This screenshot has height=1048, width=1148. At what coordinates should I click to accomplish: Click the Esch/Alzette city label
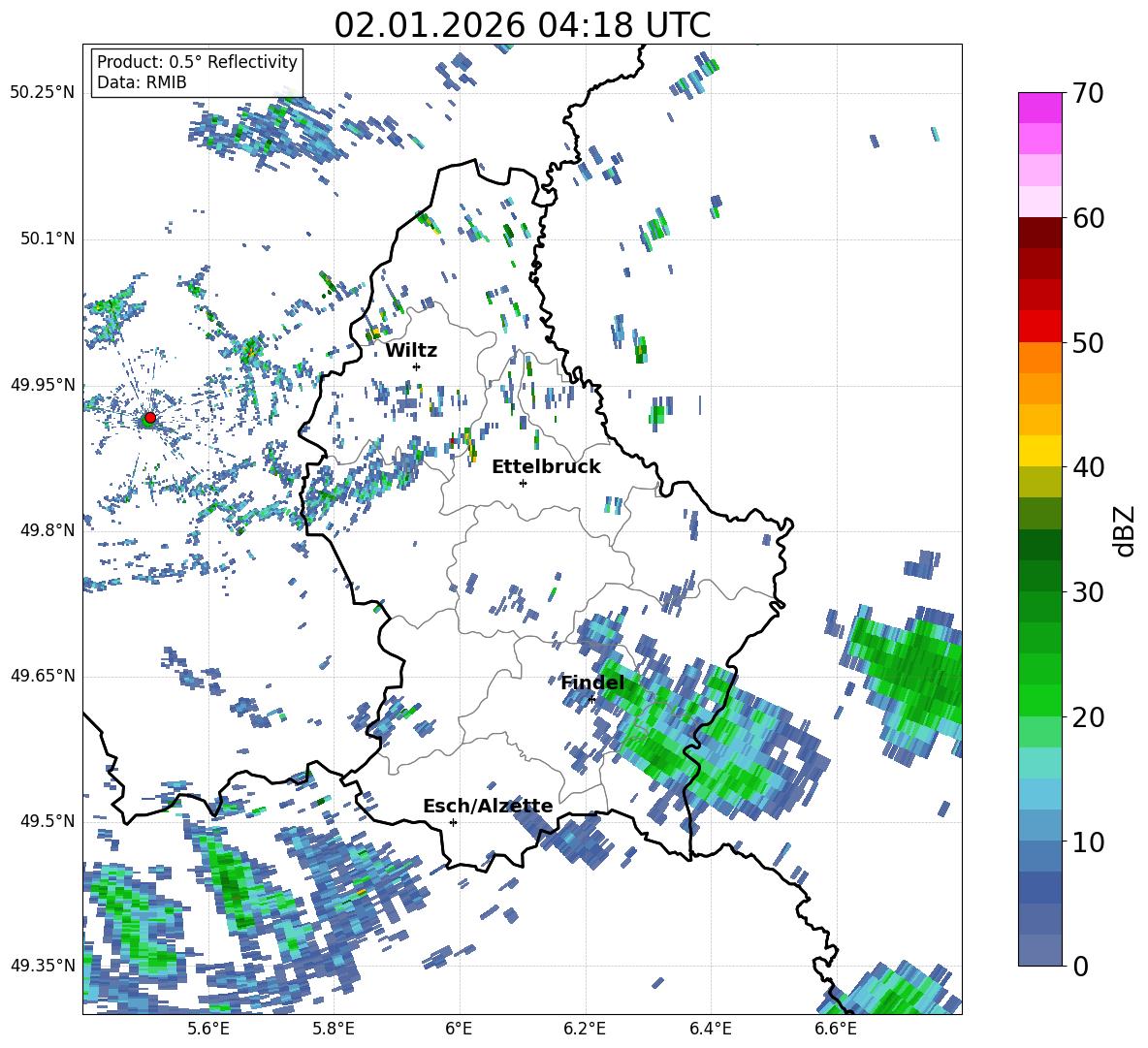click(488, 807)
